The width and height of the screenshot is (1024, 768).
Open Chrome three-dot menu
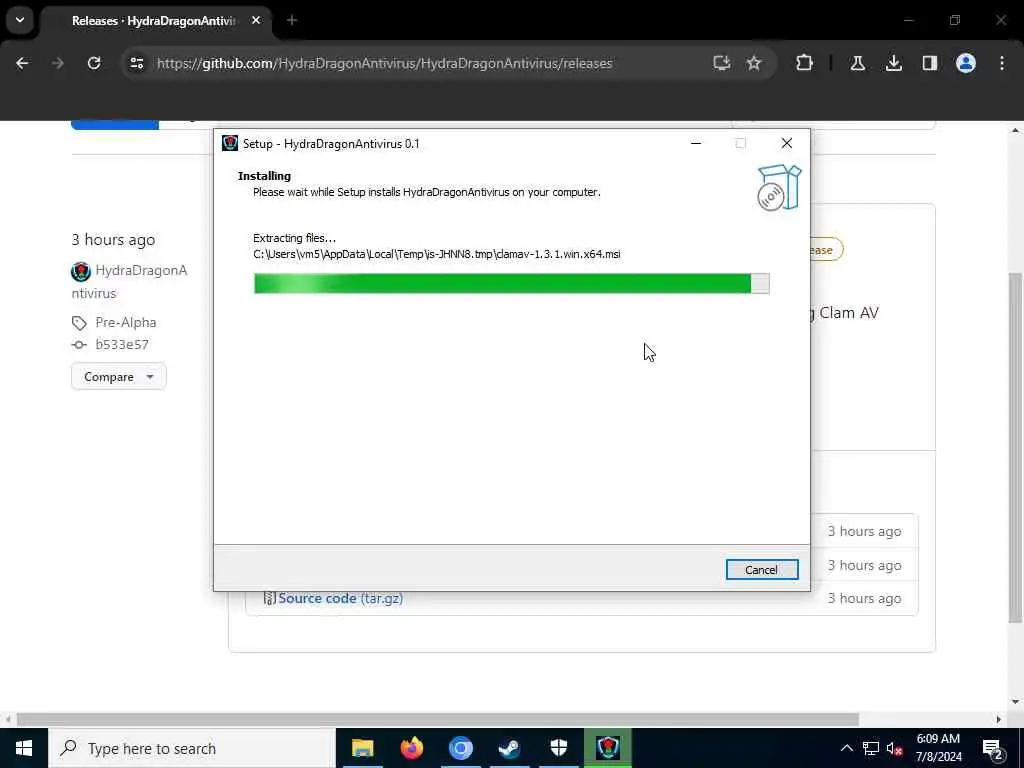tap(1002, 63)
